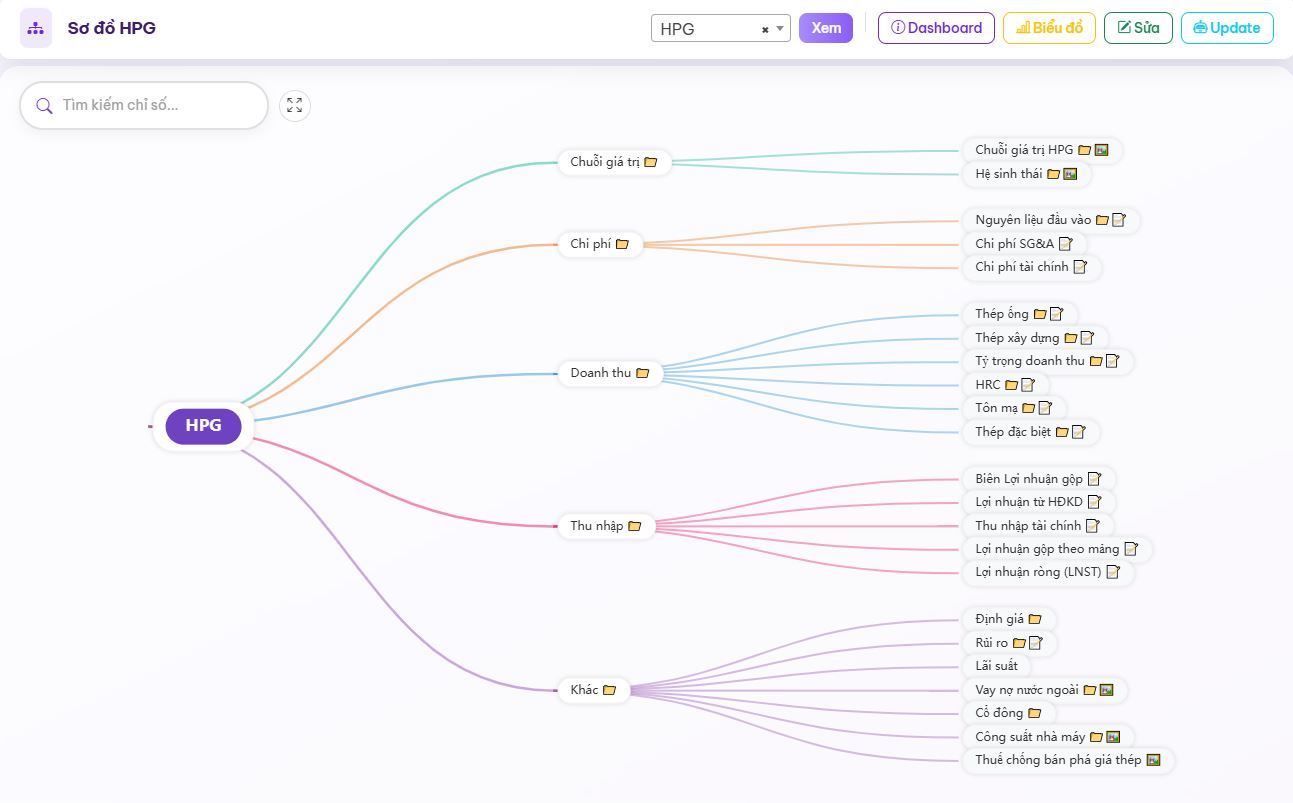Switch to Biểu đồ chart view

coord(1049,28)
